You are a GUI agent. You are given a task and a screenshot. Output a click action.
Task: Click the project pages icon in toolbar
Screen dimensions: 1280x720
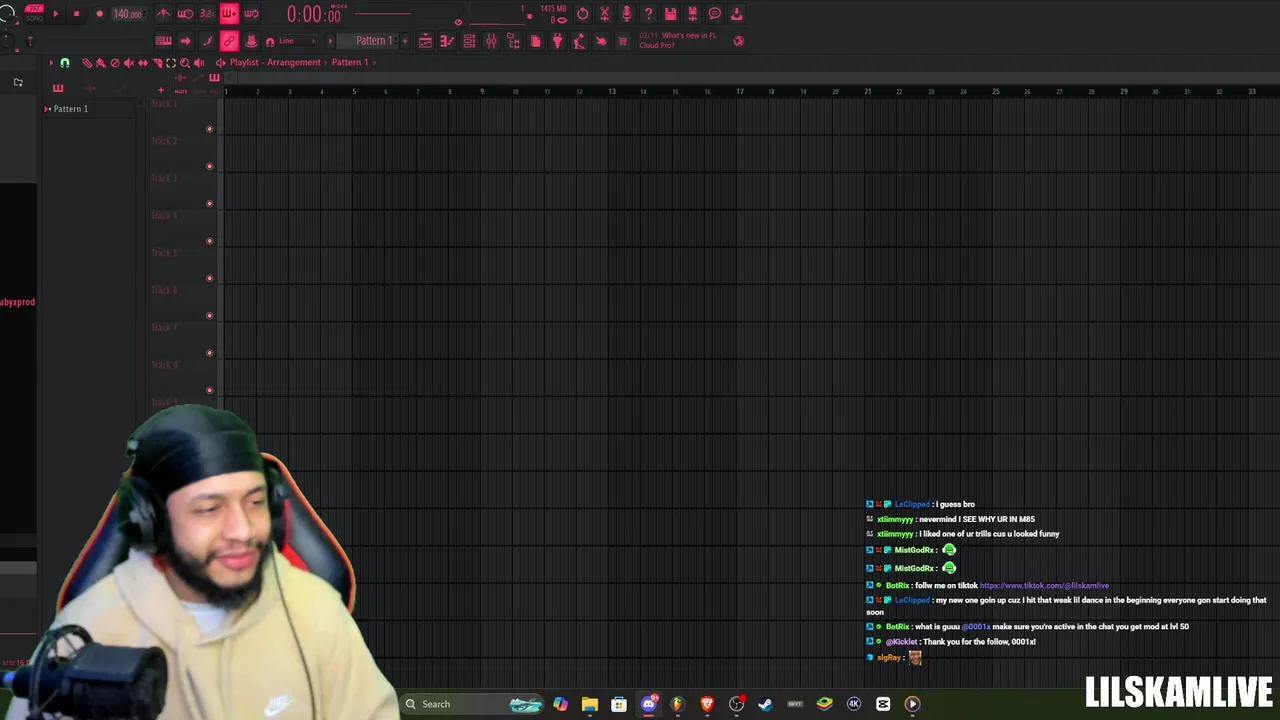click(535, 41)
